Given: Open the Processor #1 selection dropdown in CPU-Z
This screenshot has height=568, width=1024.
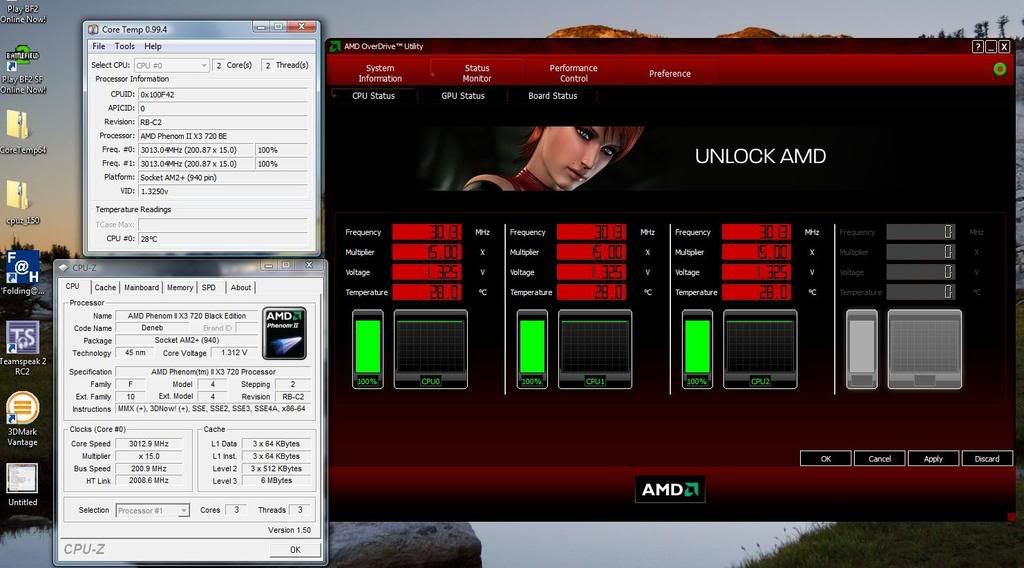Looking at the screenshot, I should 153,511.
